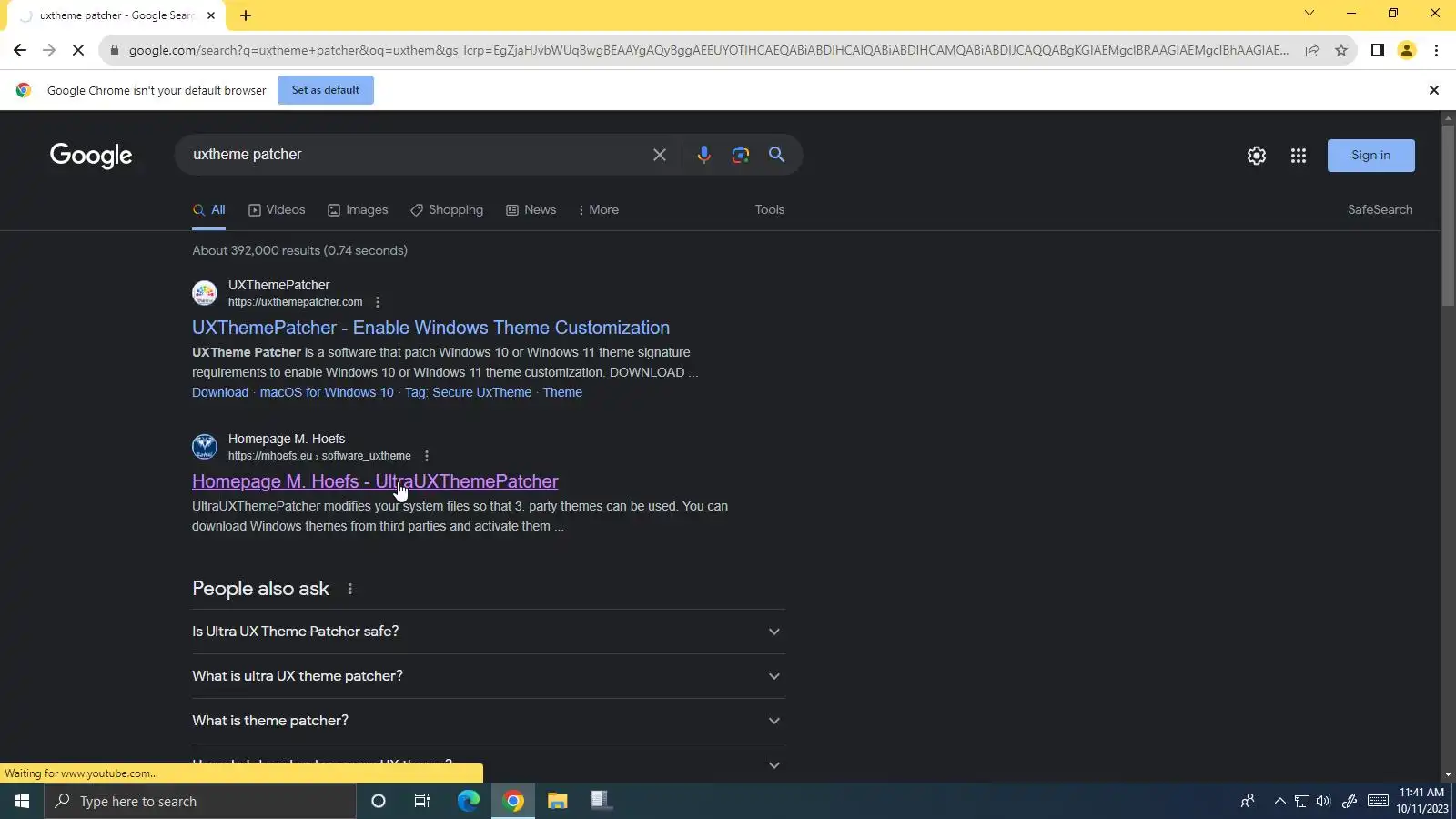This screenshot has height=819, width=1456.
Task: Launch Microsoft Edge from taskbar
Action: (469, 801)
